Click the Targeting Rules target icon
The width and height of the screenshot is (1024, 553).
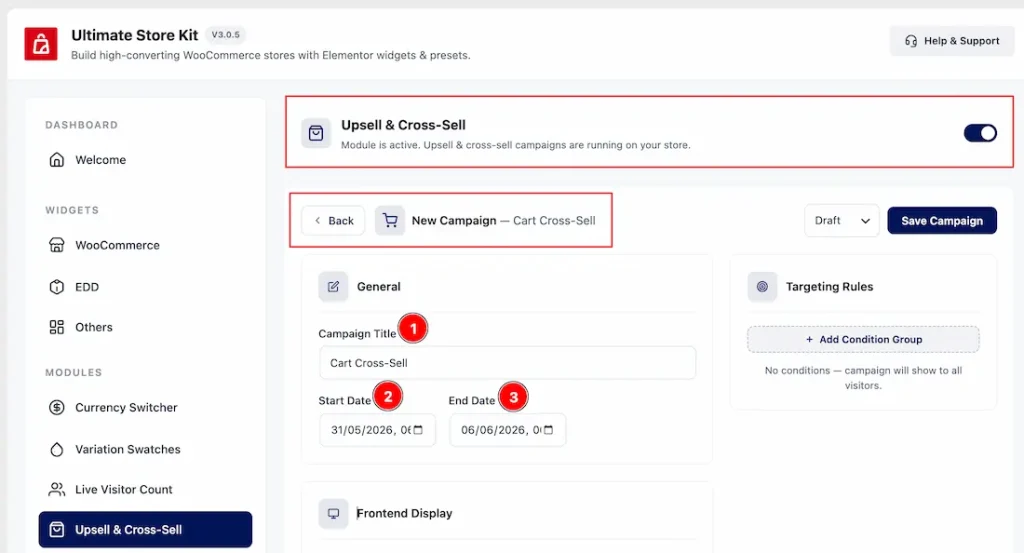click(762, 287)
